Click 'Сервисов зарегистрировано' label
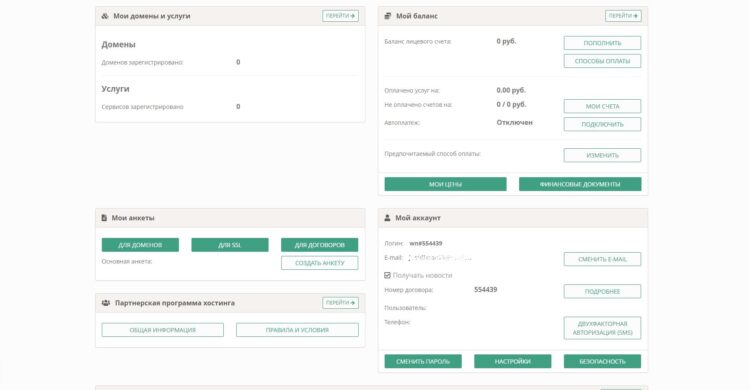Screen dimensions: 750x390 (143, 107)
